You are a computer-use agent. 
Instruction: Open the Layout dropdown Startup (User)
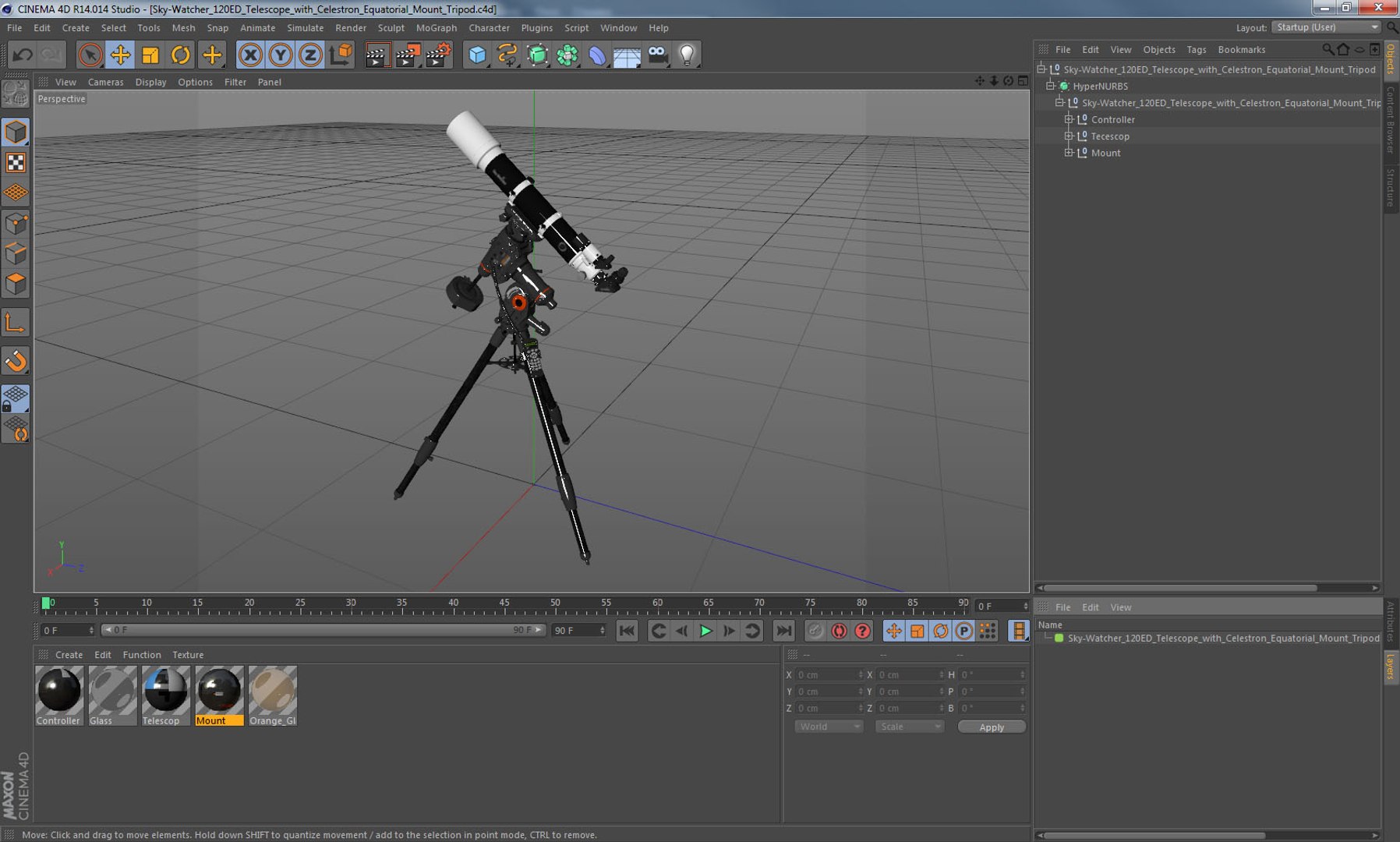click(x=1326, y=27)
